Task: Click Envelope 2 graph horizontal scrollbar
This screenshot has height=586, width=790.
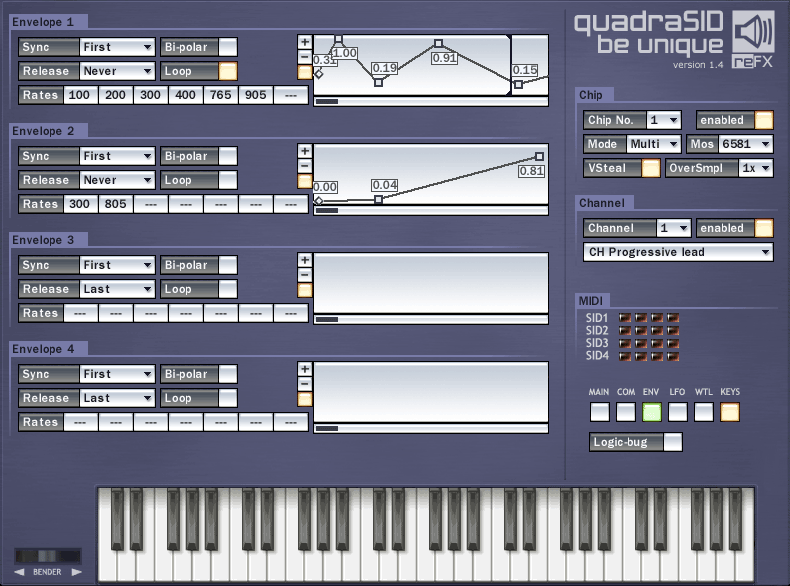Action: point(431,210)
